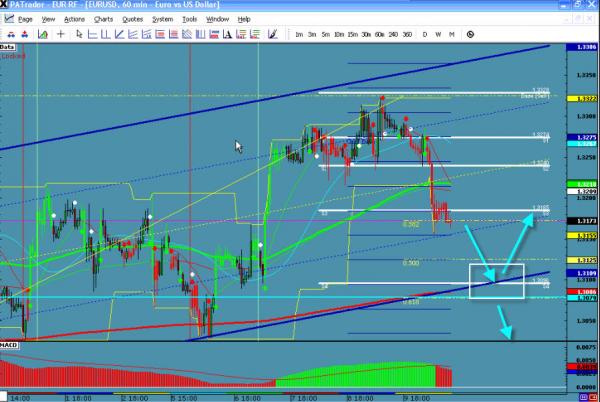Open the Help menu

(x=244, y=19)
